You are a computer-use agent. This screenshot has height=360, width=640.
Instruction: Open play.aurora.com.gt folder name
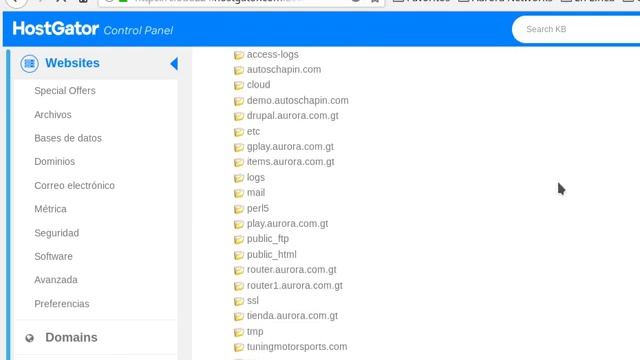pyautogui.click(x=287, y=224)
